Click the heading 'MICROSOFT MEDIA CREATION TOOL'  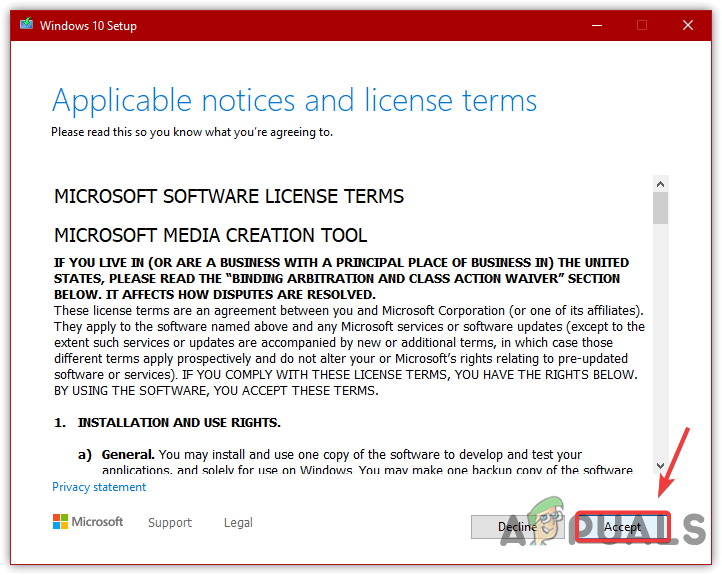click(x=210, y=235)
